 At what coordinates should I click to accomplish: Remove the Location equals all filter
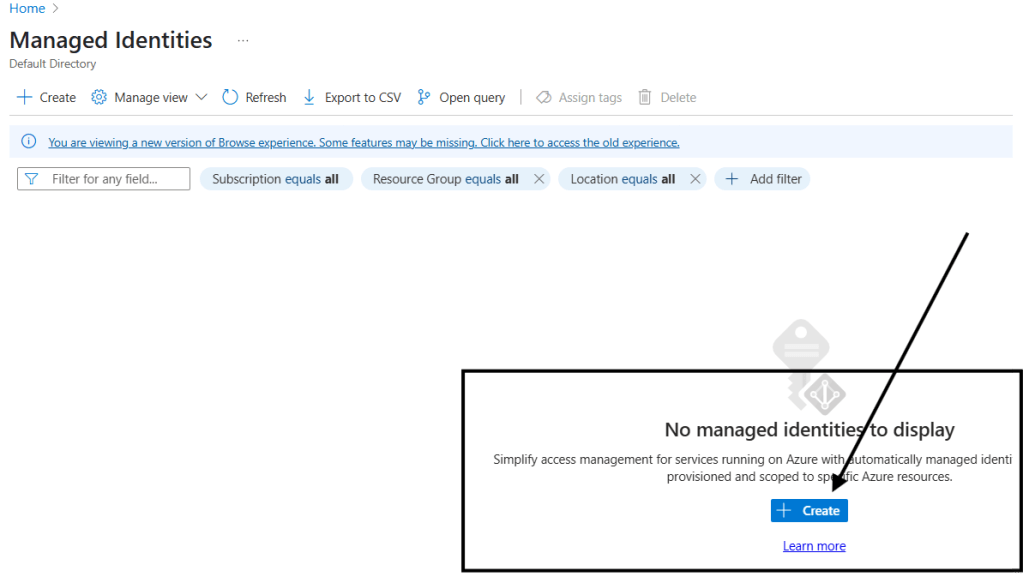[695, 179]
